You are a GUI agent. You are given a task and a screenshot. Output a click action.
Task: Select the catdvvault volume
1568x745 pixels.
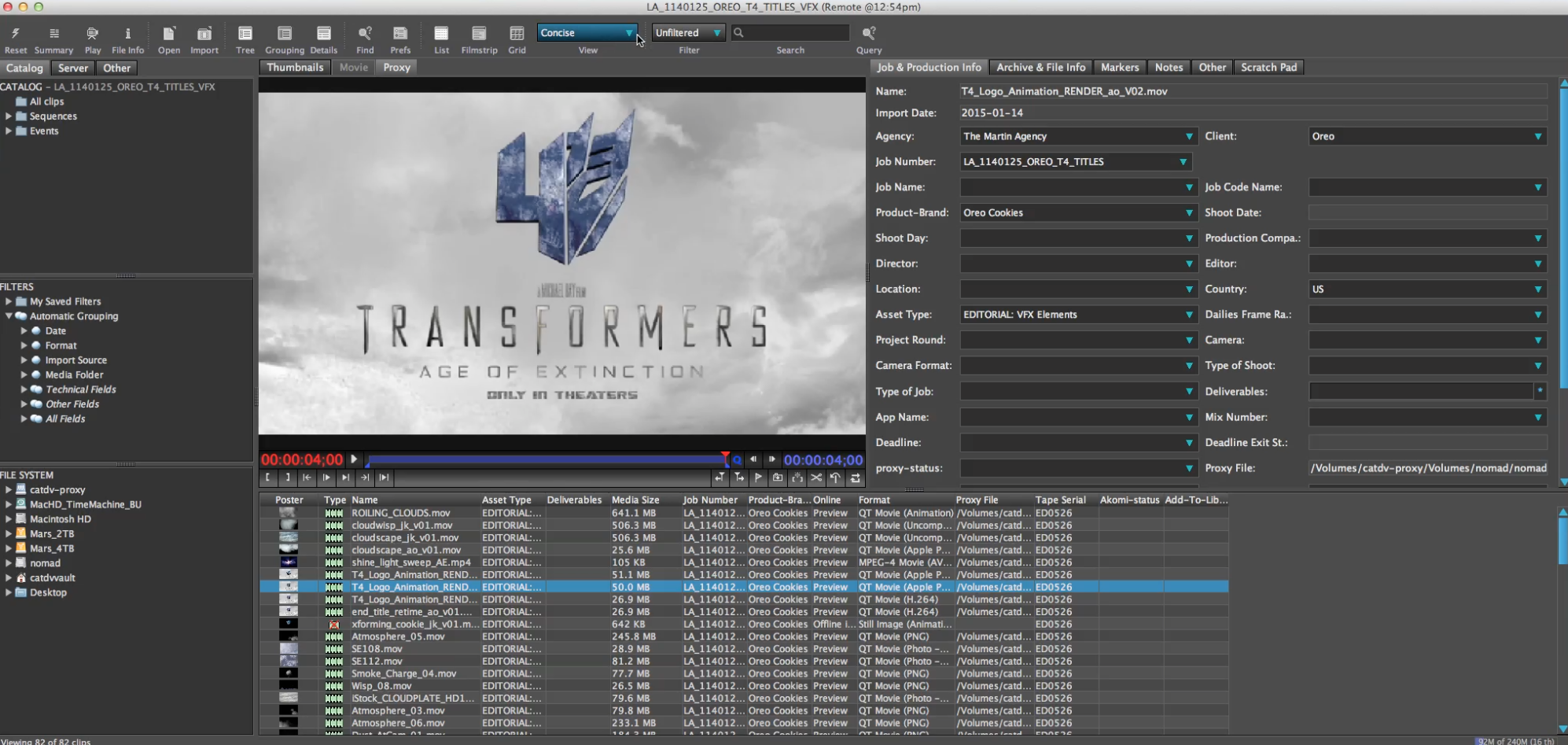pyautogui.click(x=52, y=578)
